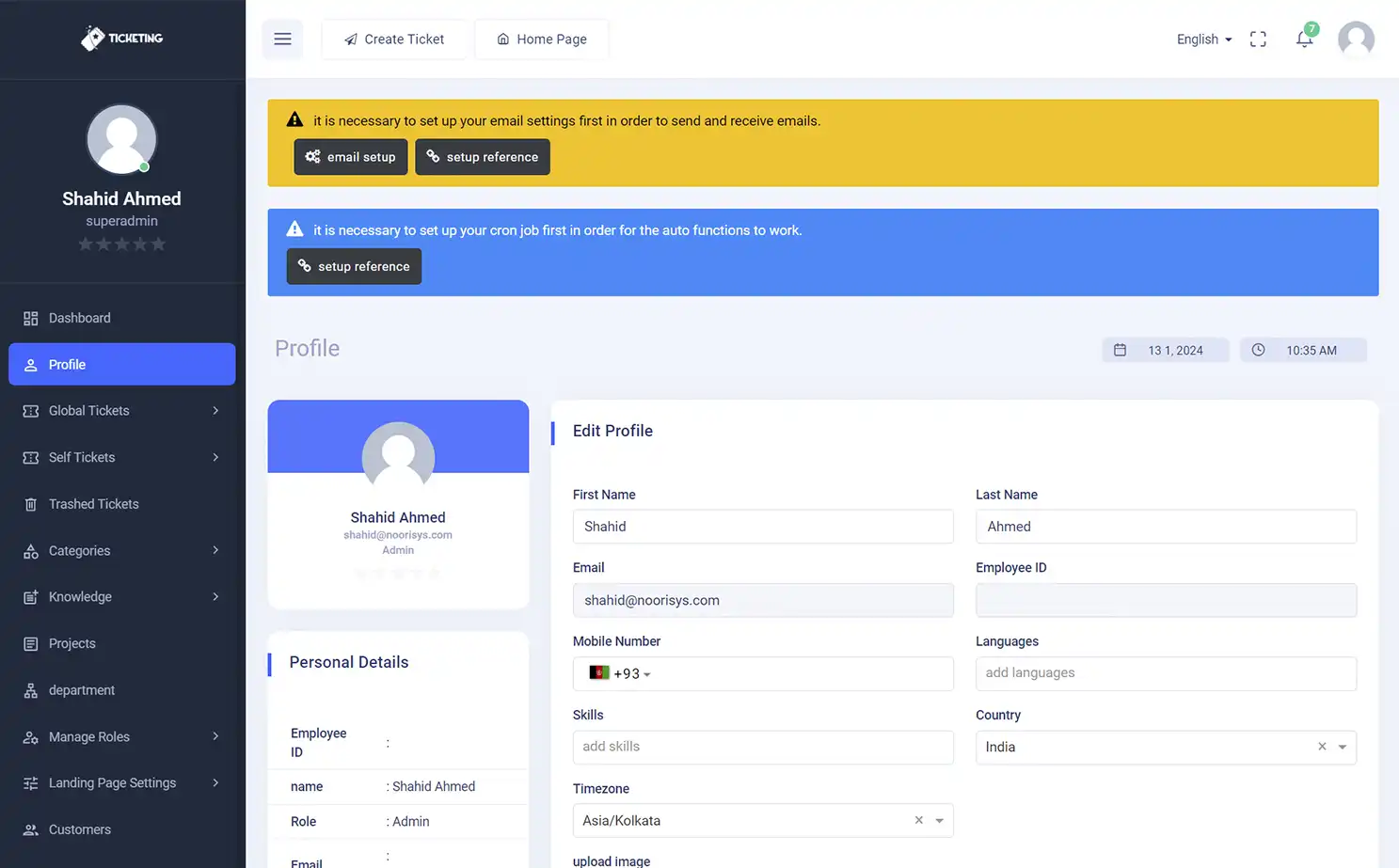
Task: Open Dashboard from the sidebar
Action: (80, 318)
